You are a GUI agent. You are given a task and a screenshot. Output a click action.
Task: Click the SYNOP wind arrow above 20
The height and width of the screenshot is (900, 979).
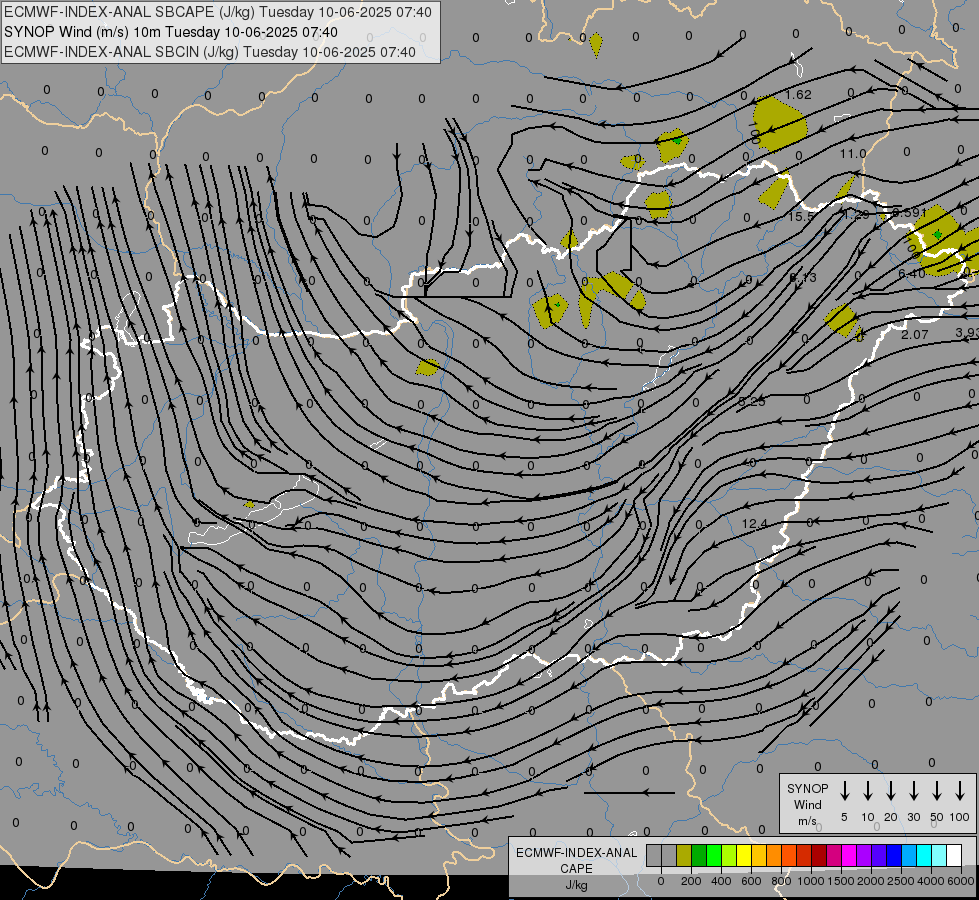(891, 790)
